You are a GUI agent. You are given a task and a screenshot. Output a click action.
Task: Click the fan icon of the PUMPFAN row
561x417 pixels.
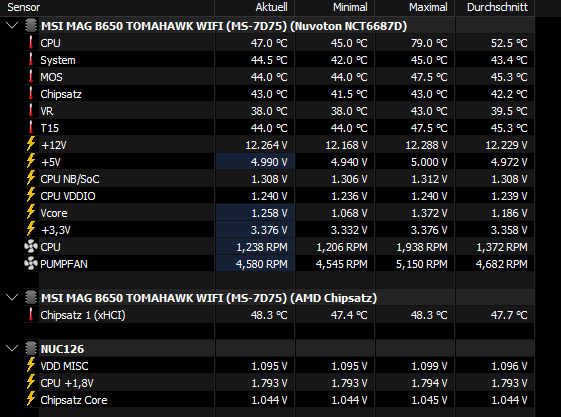click(x=31, y=264)
